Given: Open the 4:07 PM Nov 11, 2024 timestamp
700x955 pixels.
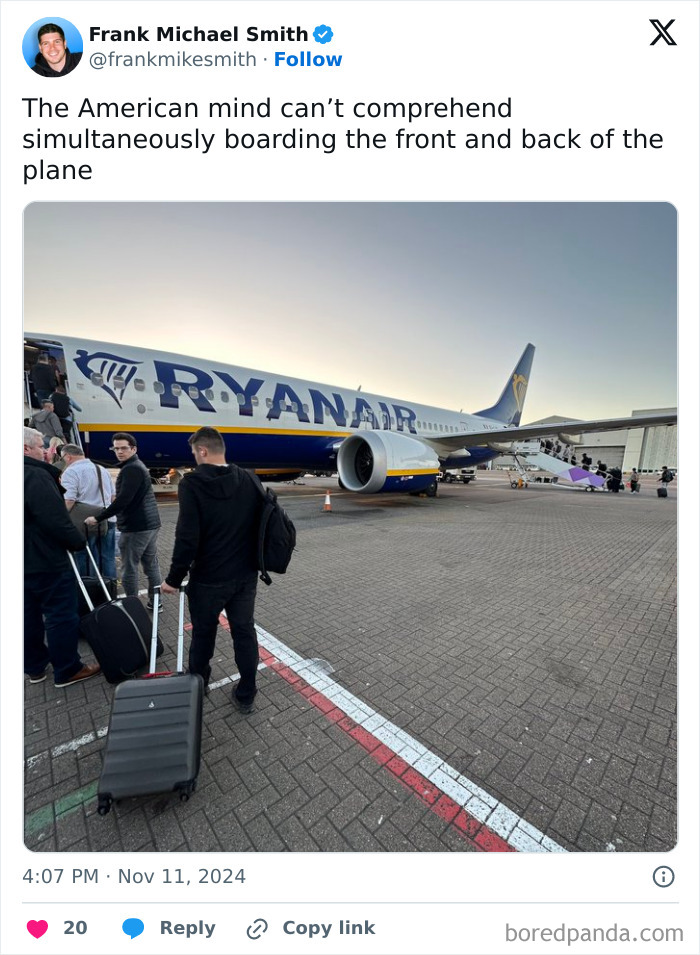Looking at the screenshot, I should 134,876.
